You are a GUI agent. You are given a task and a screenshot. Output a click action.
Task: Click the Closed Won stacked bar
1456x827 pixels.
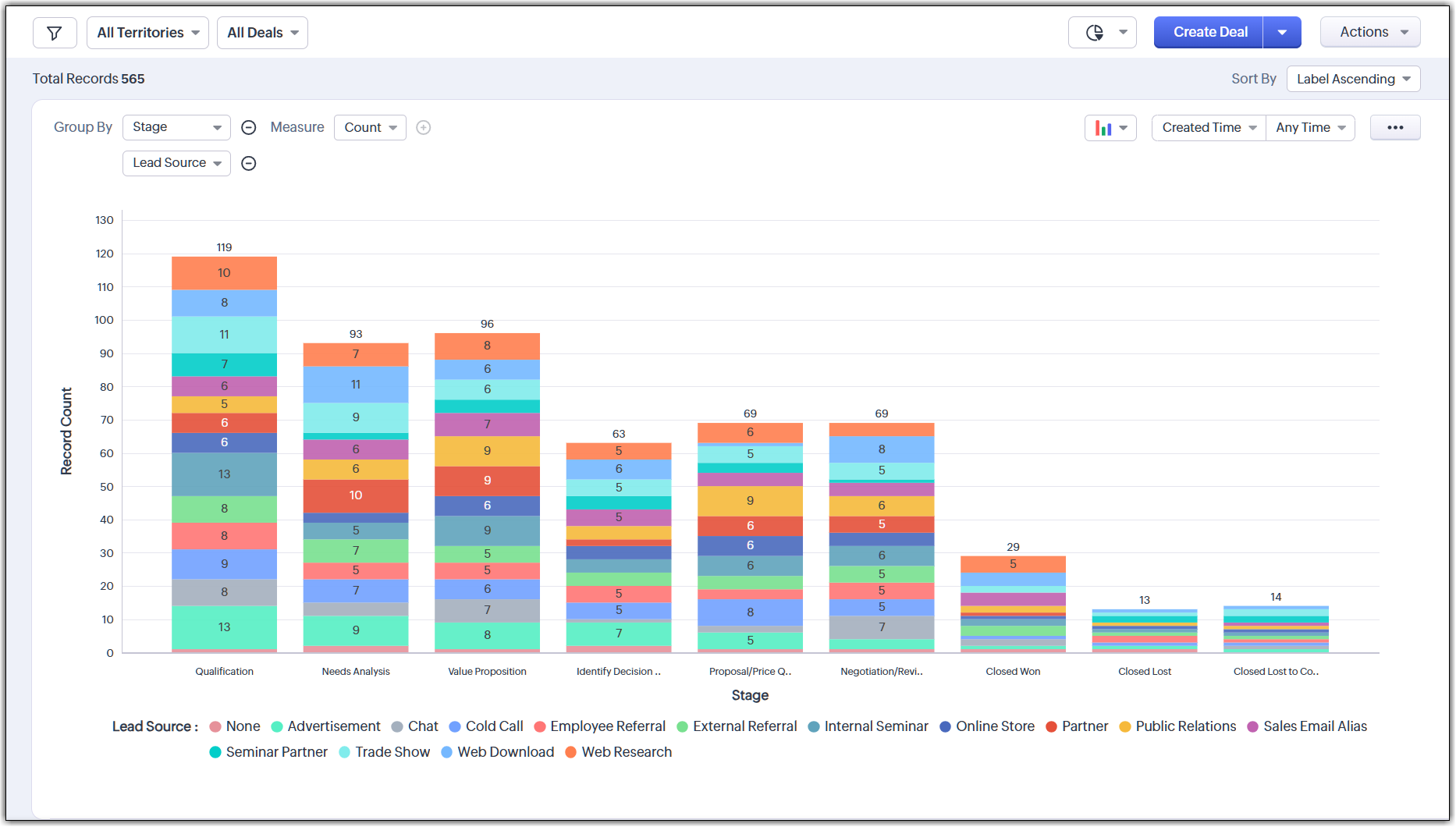[1012, 605]
